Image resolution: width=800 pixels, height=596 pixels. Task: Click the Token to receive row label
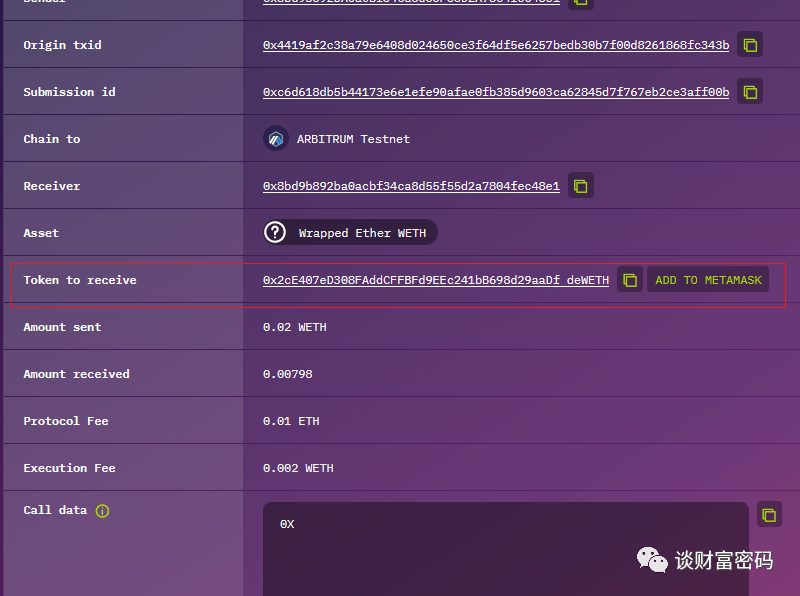(x=80, y=280)
